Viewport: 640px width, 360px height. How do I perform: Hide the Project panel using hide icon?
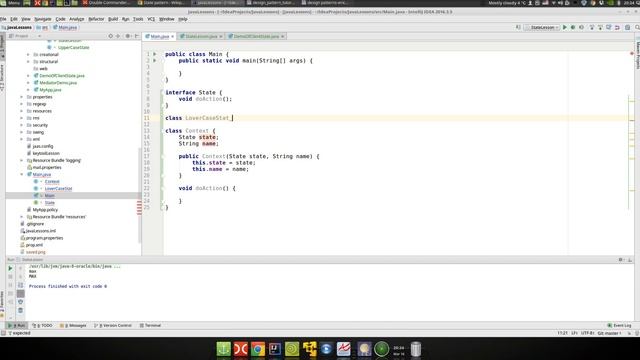coord(137,36)
